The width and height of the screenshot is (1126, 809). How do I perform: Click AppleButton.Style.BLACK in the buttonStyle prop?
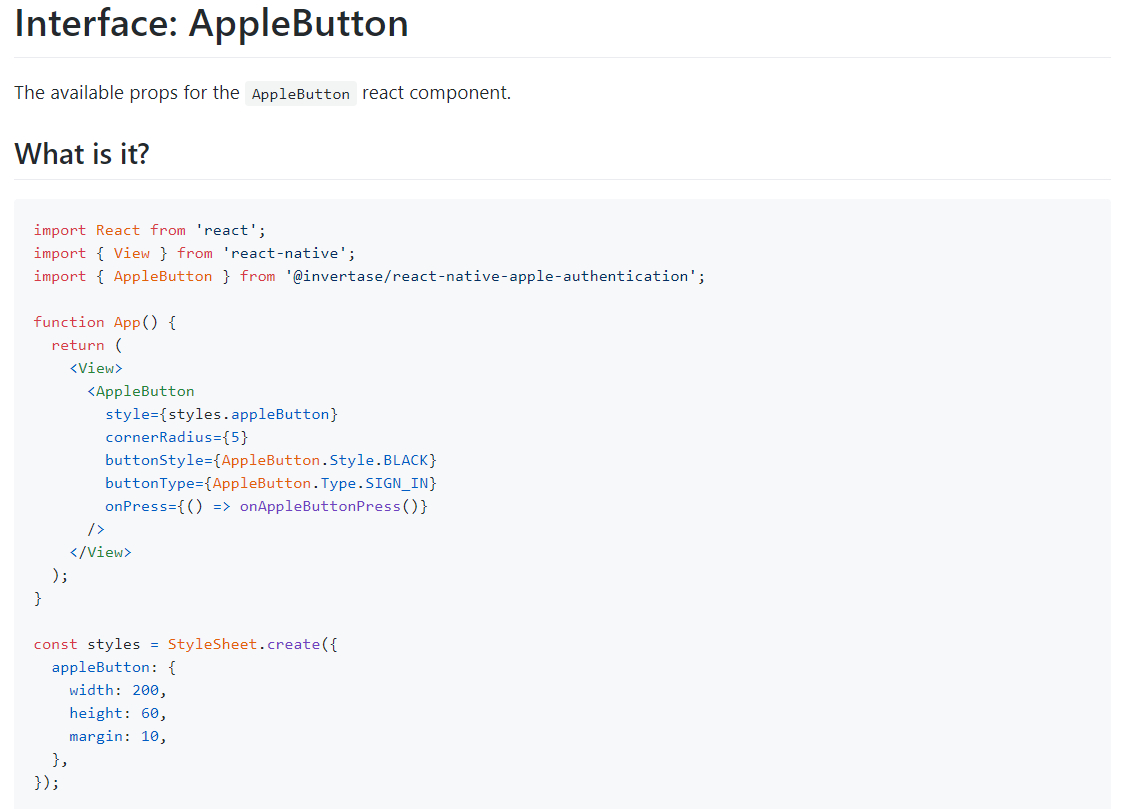325,460
